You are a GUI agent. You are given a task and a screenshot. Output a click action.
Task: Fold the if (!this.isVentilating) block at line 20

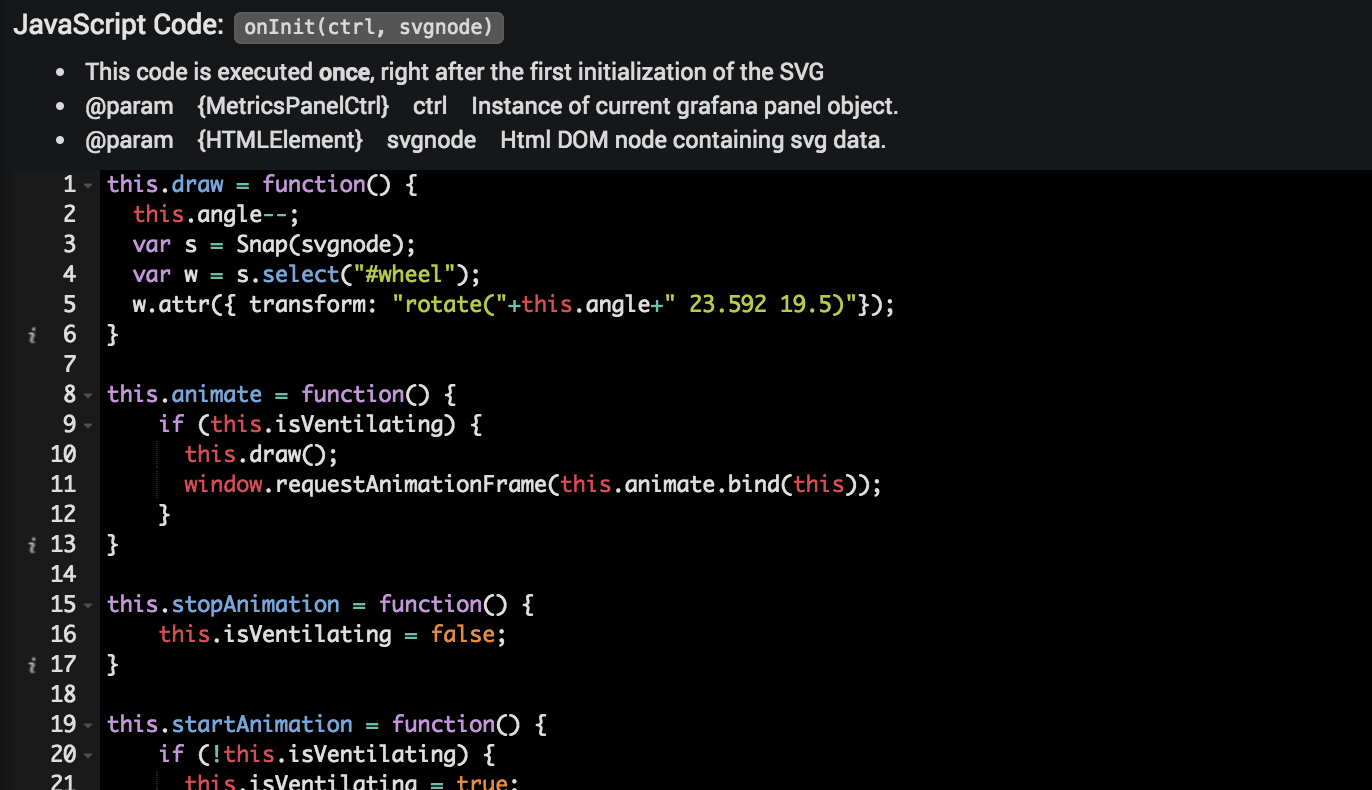coord(88,755)
